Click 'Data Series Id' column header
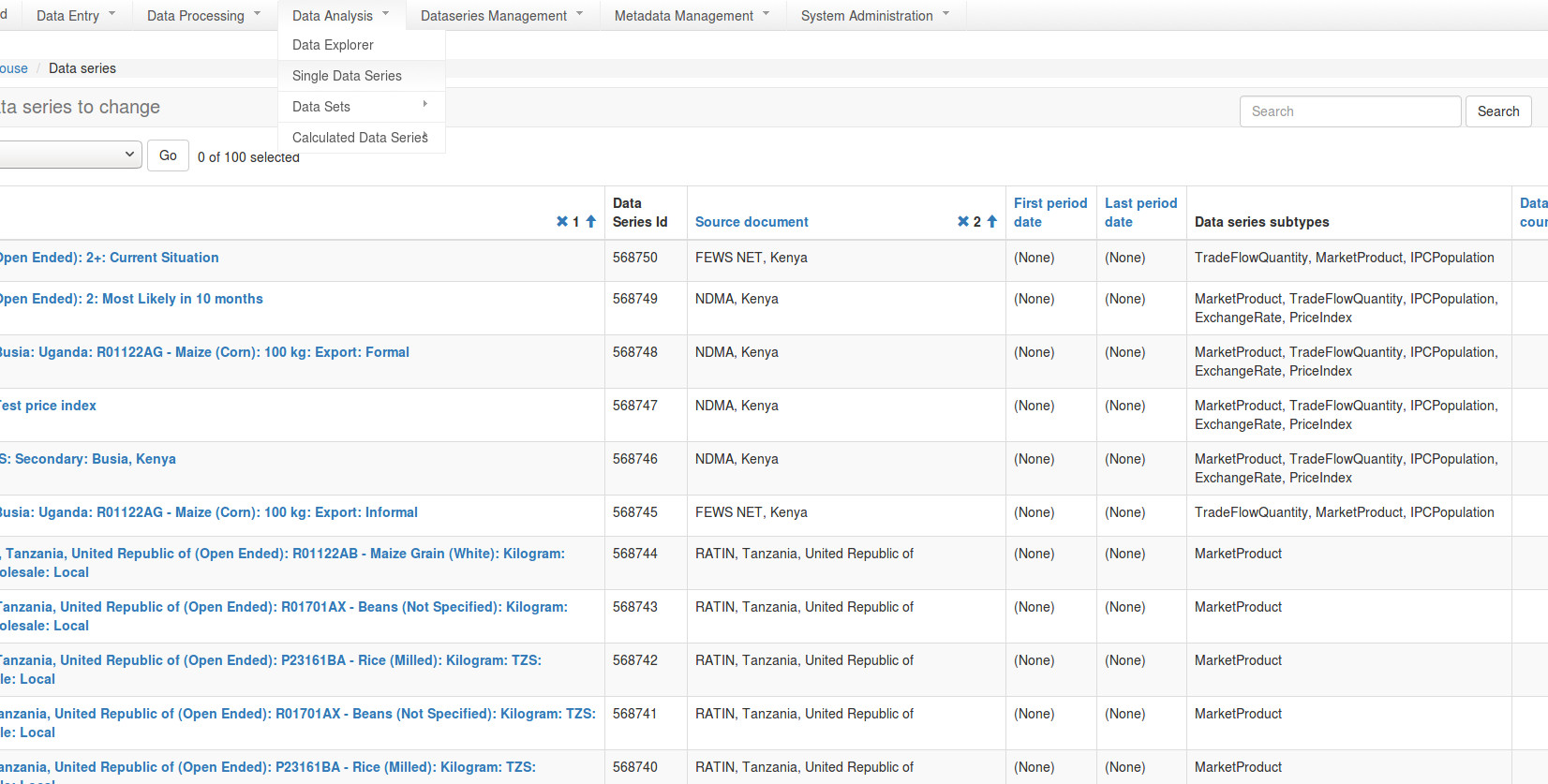Image resolution: width=1548 pixels, height=784 pixels. click(640, 213)
